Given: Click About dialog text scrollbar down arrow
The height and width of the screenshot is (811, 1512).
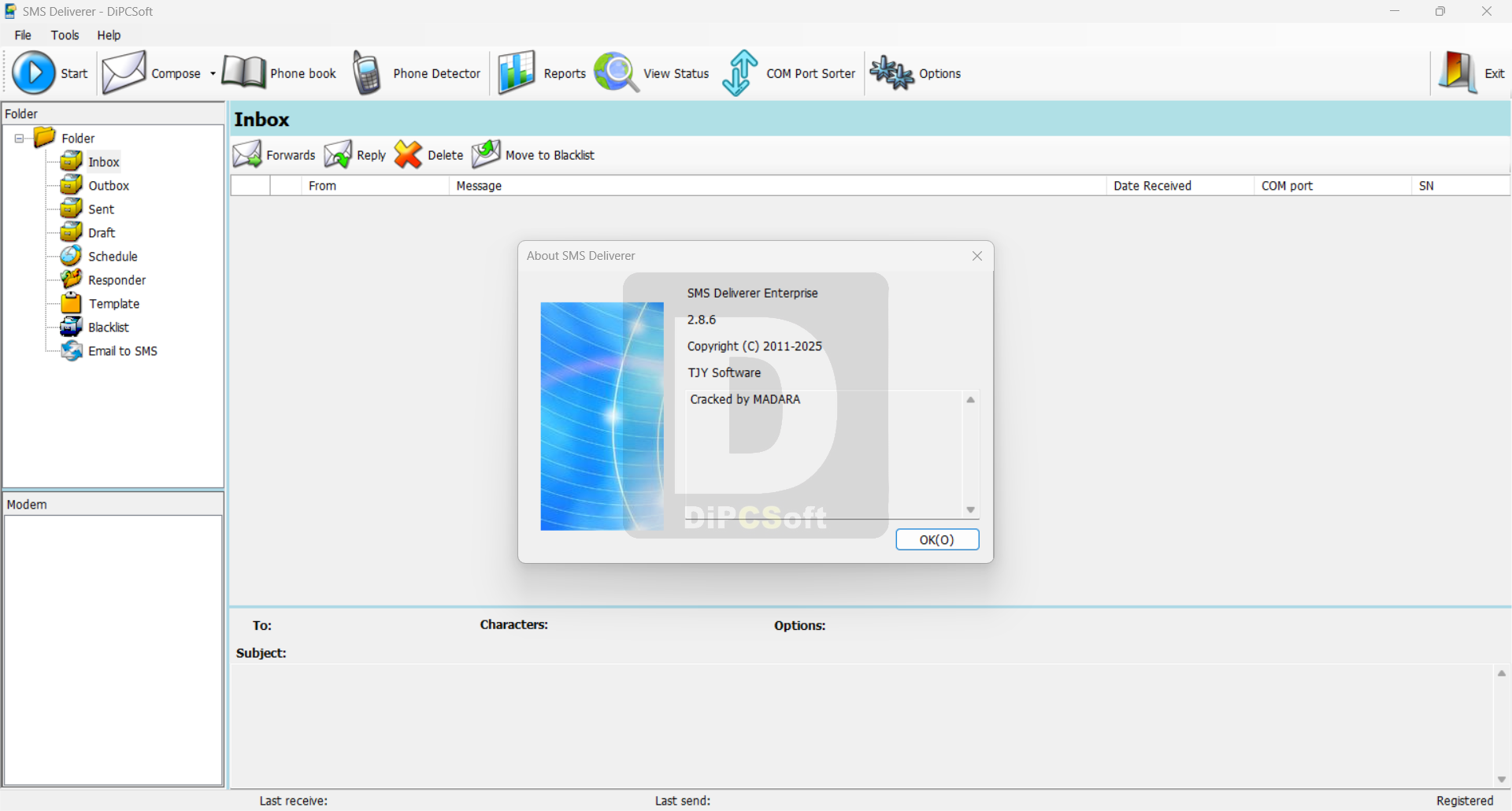Looking at the screenshot, I should coord(970,510).
